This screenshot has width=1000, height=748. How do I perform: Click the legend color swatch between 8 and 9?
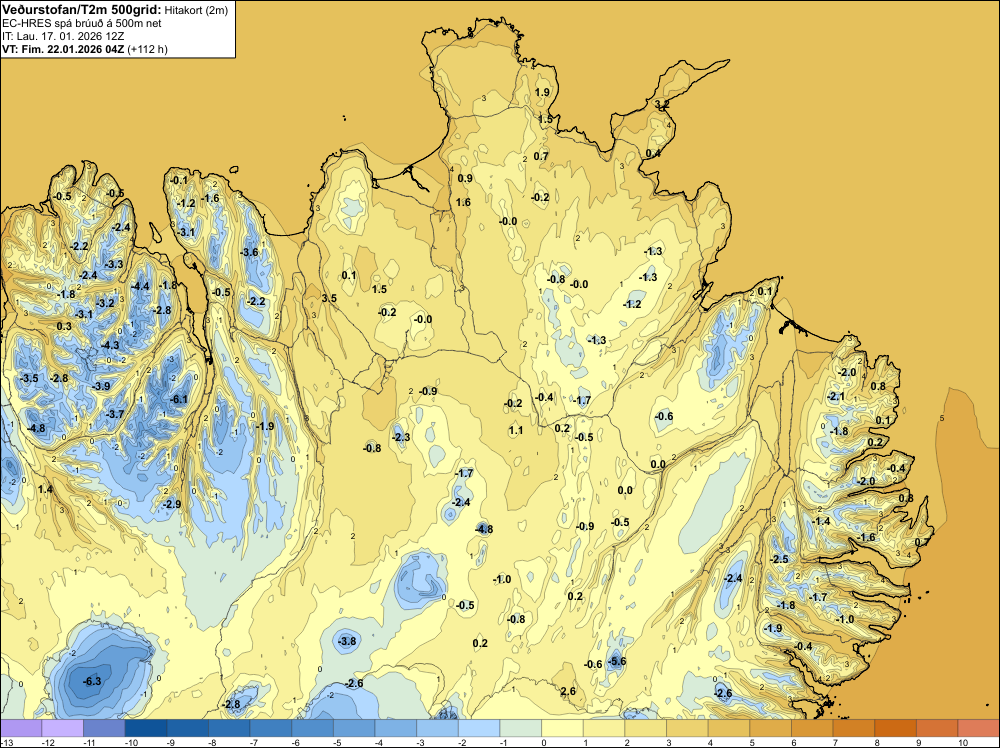[895, 728]
